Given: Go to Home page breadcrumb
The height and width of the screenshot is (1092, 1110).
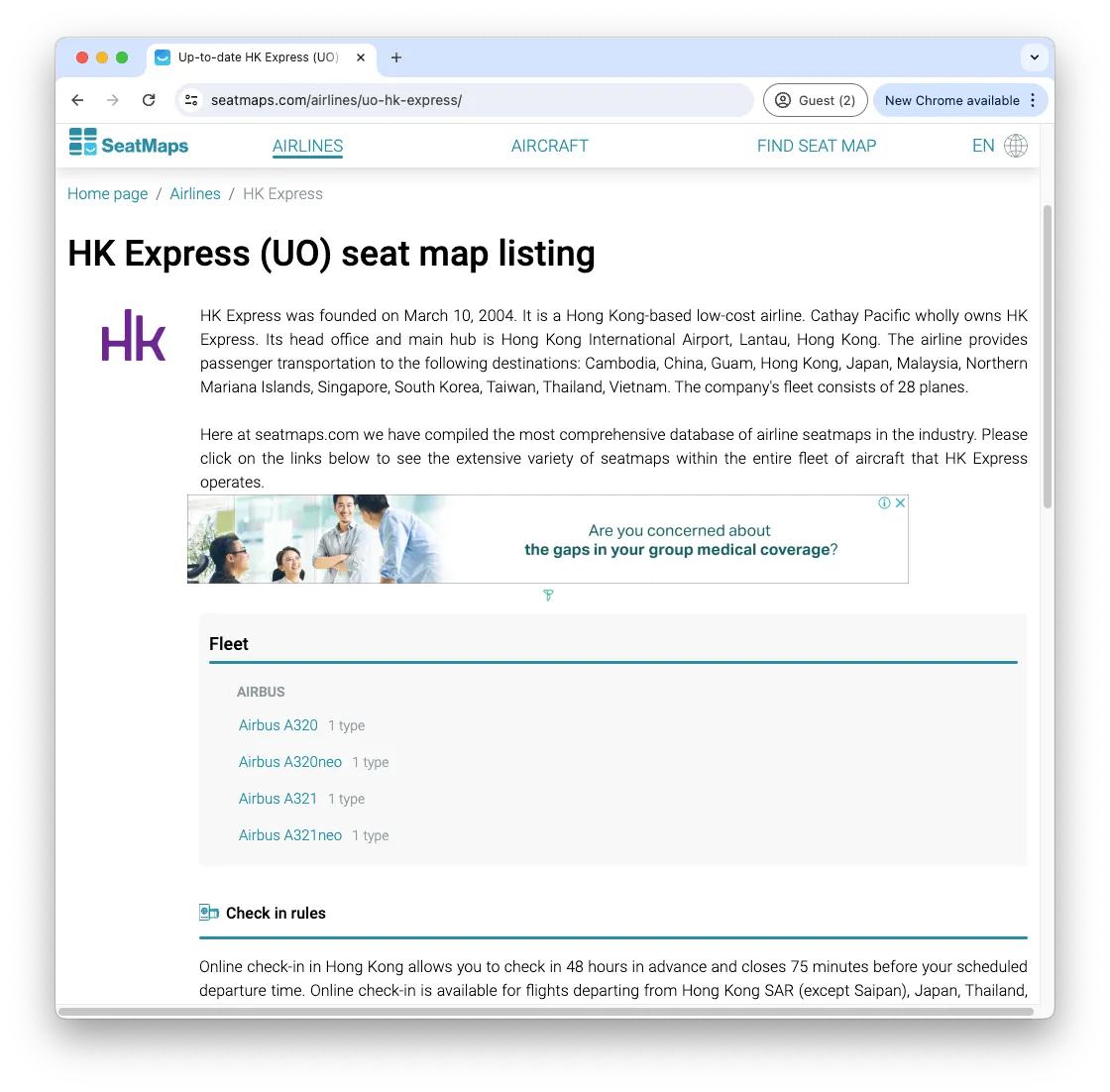Looking at the screenshot, I should pyautogui.click(x=108, y=194).
